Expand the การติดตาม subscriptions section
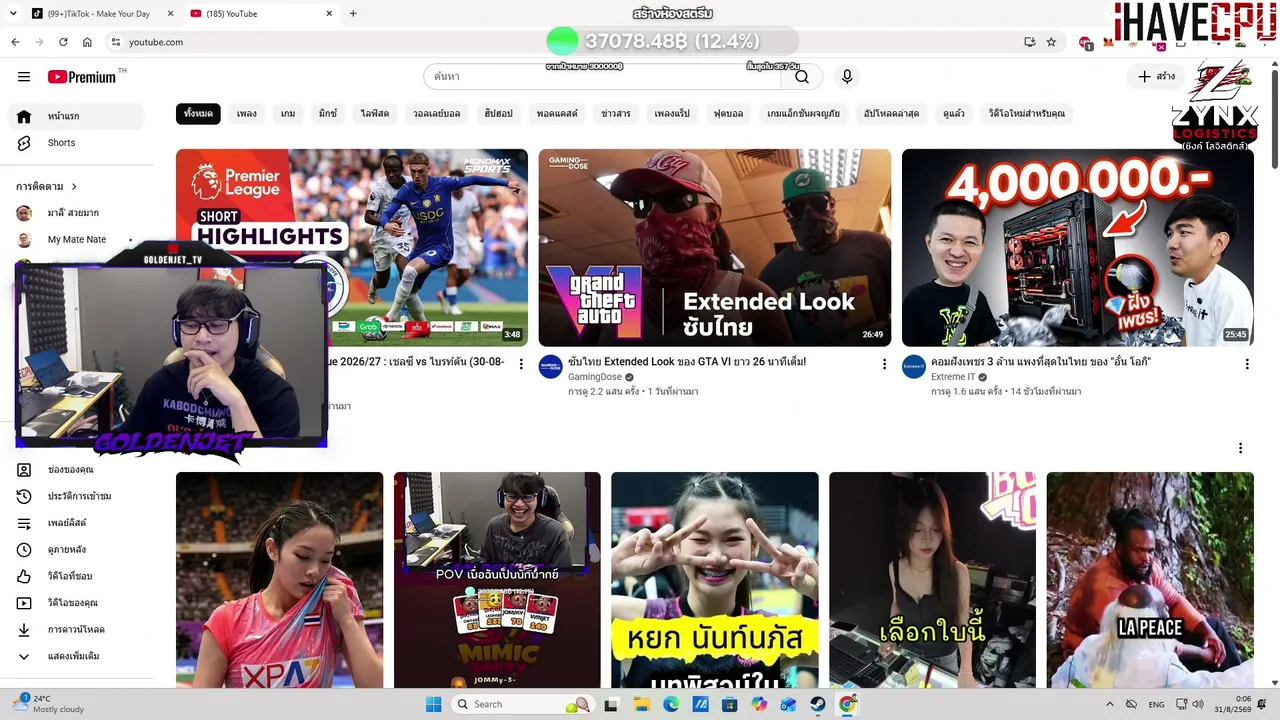 point(47,187)
